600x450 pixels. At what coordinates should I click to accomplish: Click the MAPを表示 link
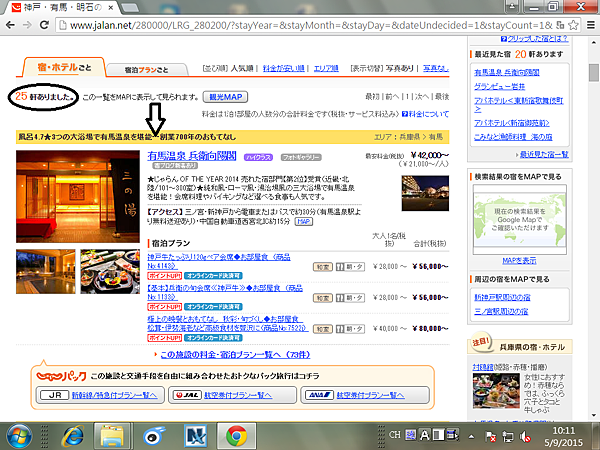(519, 261)
